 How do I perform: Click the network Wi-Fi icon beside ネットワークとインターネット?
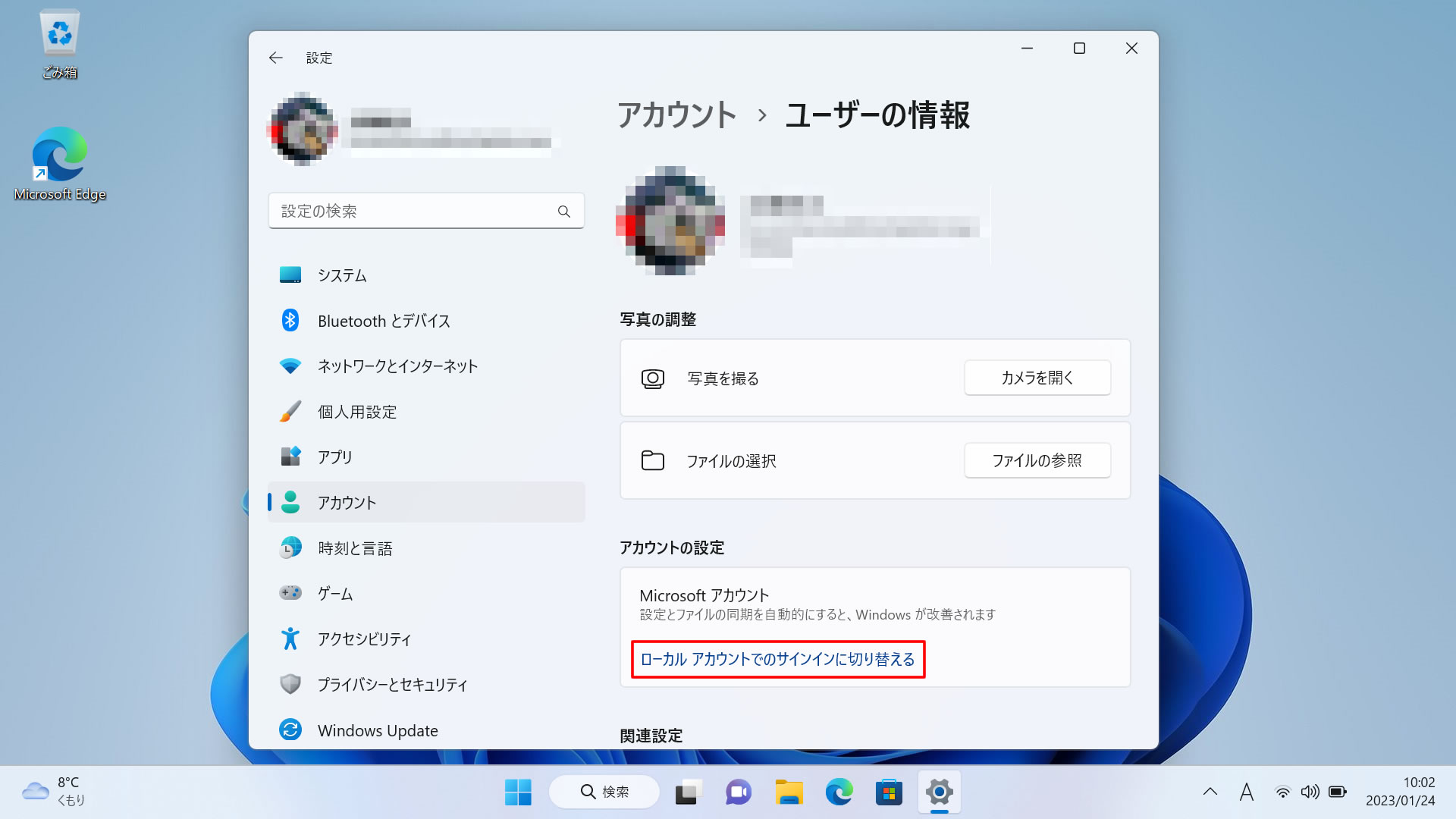290,366
